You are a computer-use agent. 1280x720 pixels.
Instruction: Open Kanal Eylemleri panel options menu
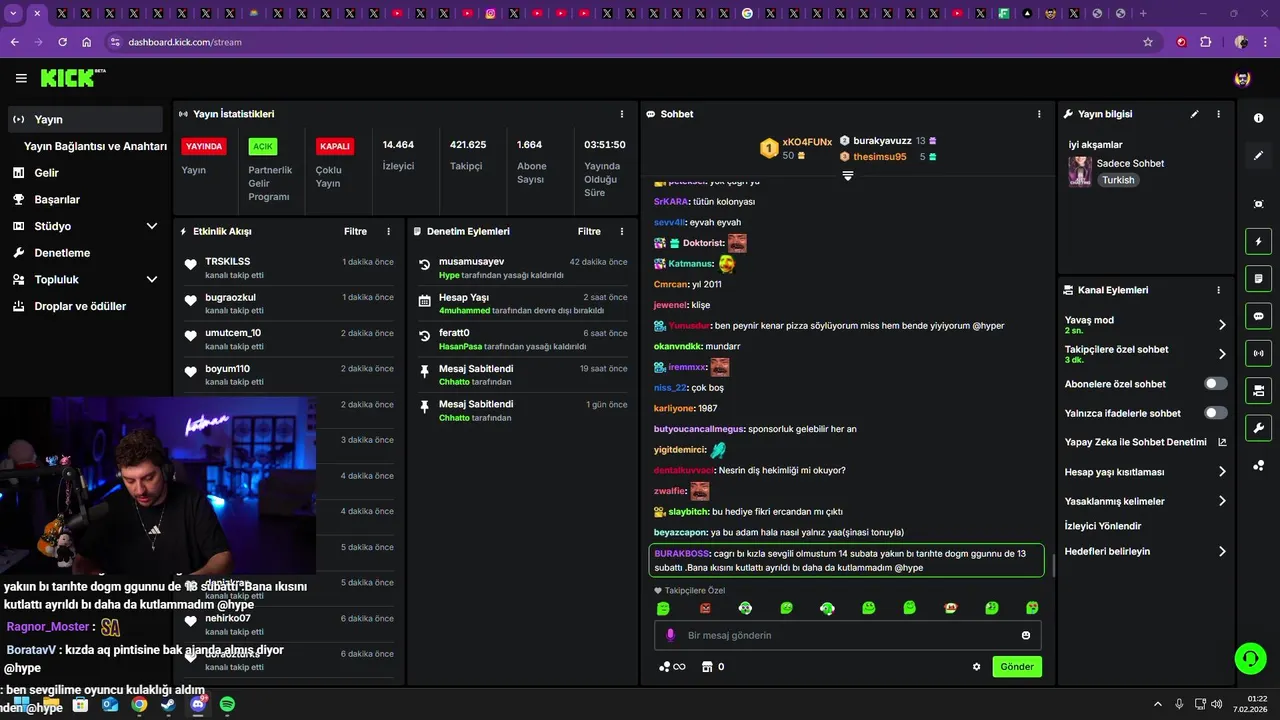[1218, 290]
